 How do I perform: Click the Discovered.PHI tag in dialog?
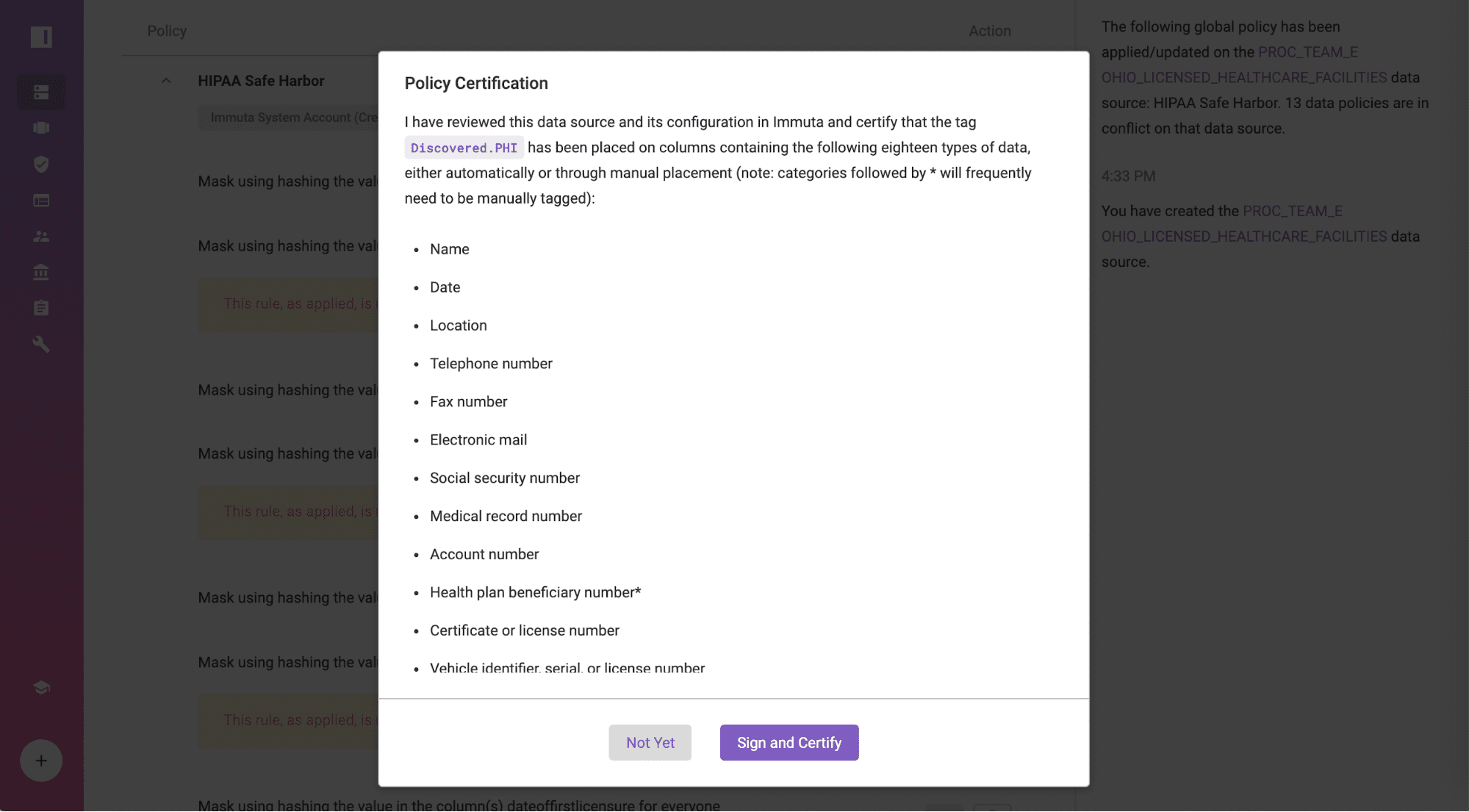pos(464,148)
